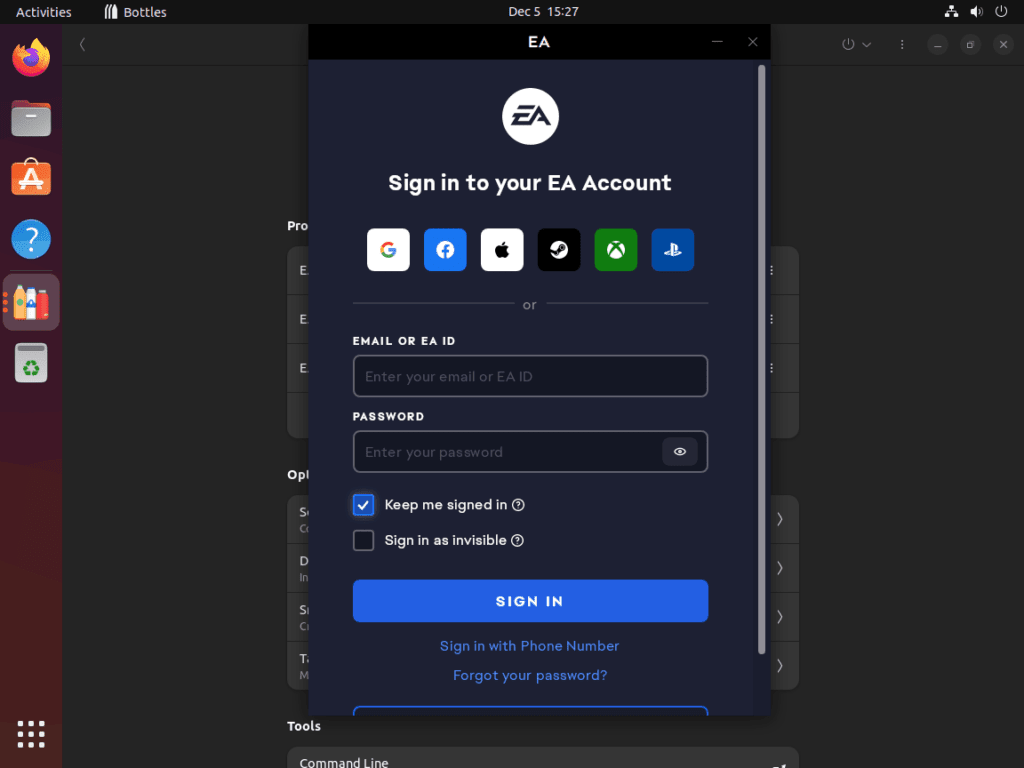Open the Bottles power dropdown in header
The height and width of the screenshot is (768, 1024).
click(x=857, y=44)
